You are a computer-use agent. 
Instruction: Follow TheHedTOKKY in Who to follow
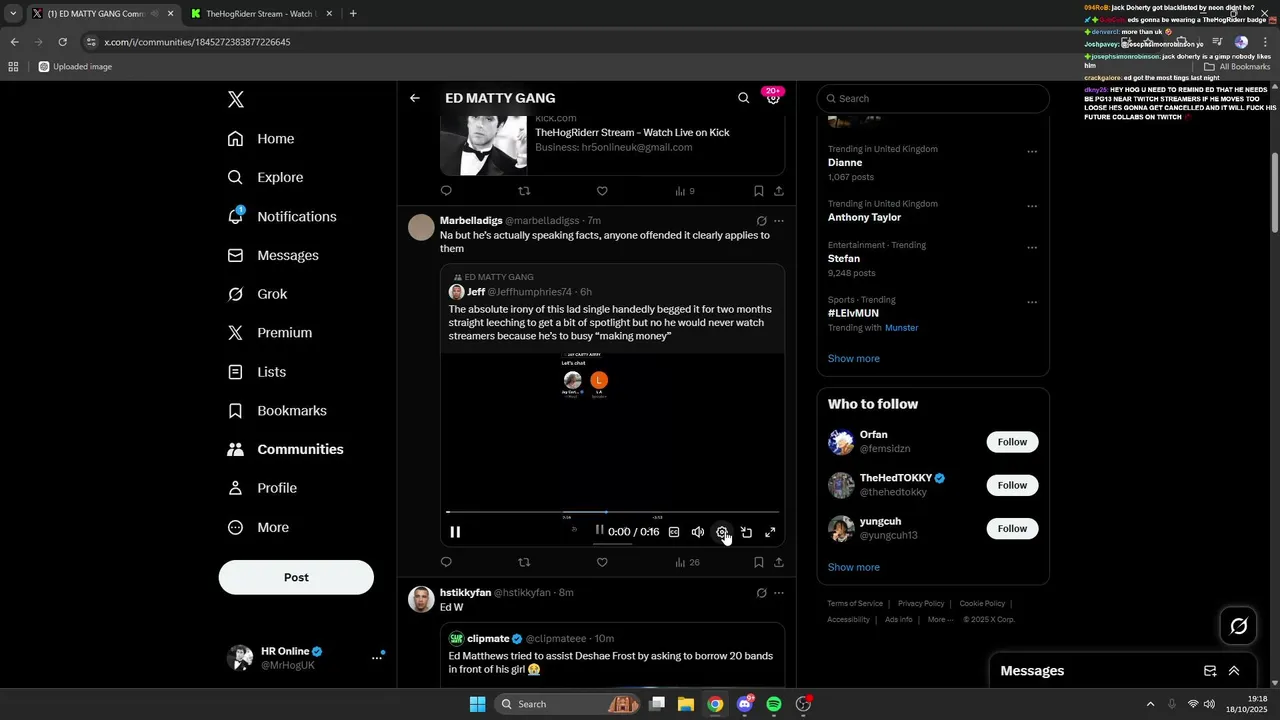(x=1012, y=485)
